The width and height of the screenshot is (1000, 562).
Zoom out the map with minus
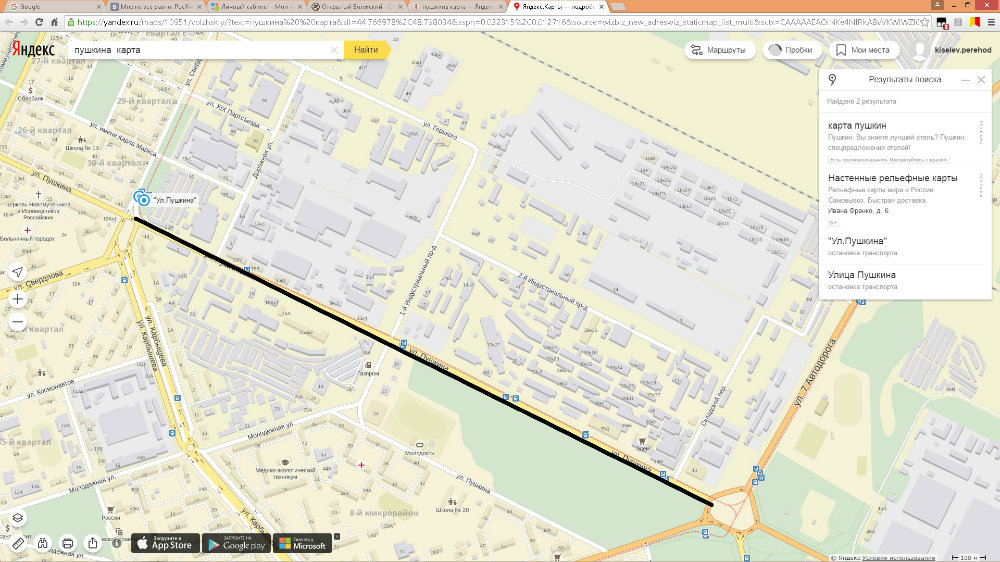17,323
